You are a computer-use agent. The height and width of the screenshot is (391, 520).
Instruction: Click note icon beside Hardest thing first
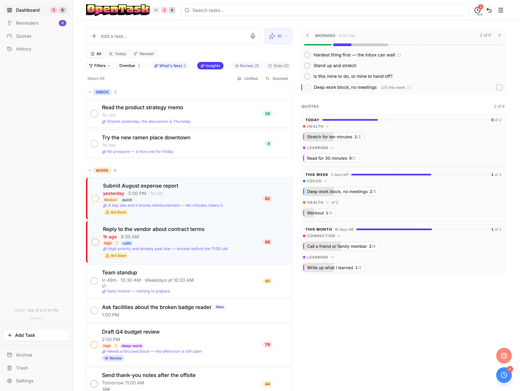[399, 55]
